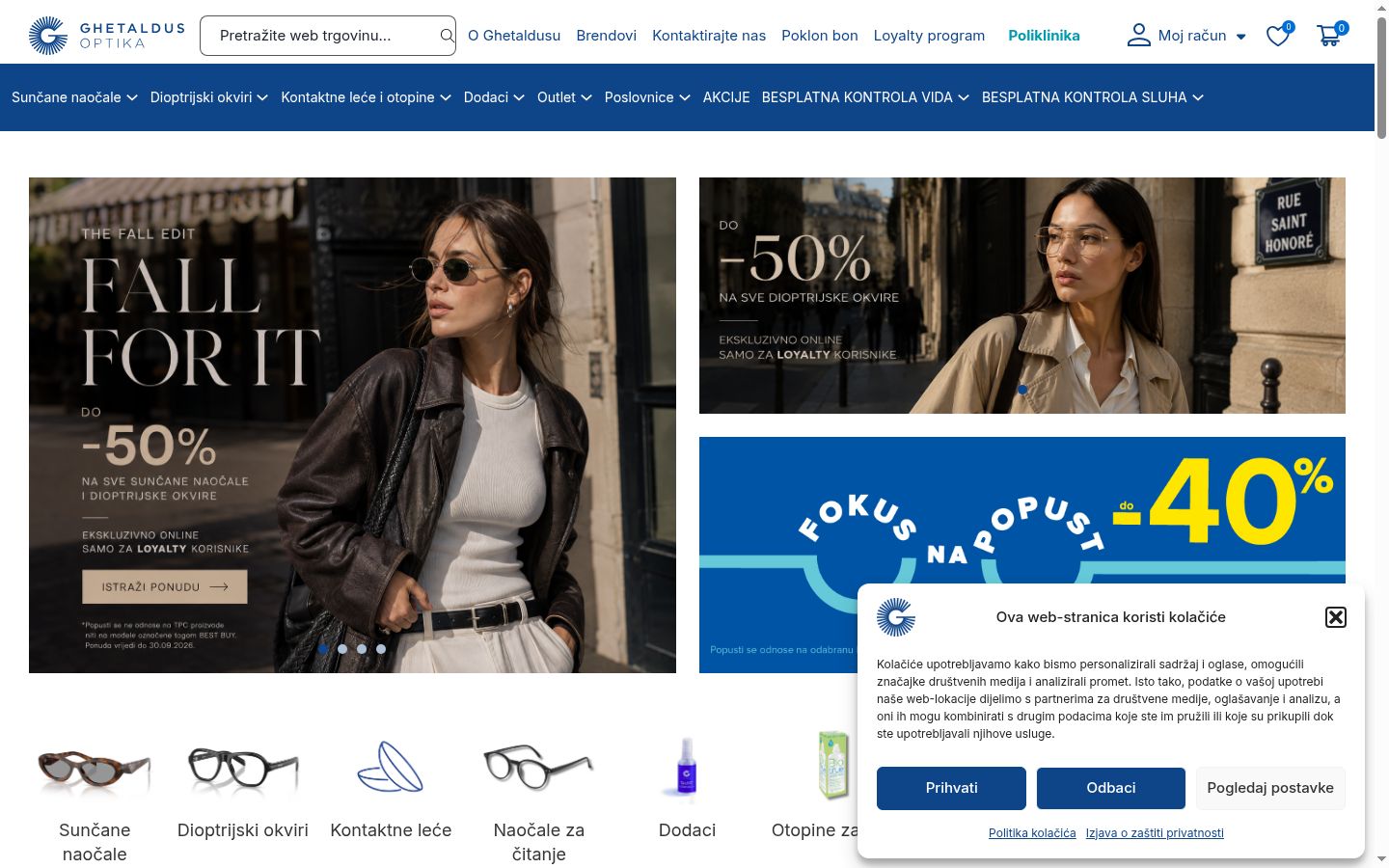
Task: Select the second slide dot of main banner
Action: [x=342, y=649]
